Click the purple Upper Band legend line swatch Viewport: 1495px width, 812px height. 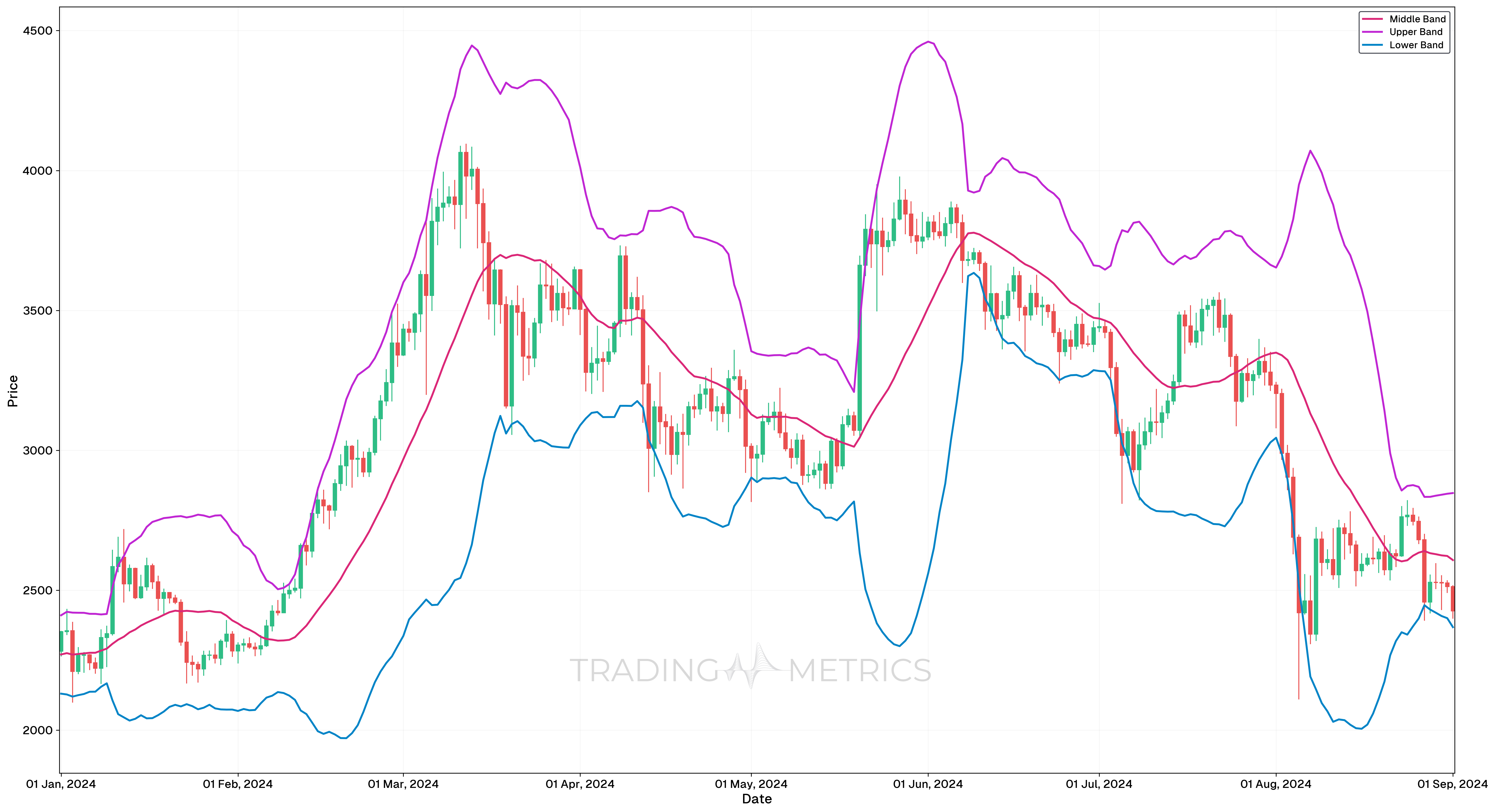pos(1373,32)
